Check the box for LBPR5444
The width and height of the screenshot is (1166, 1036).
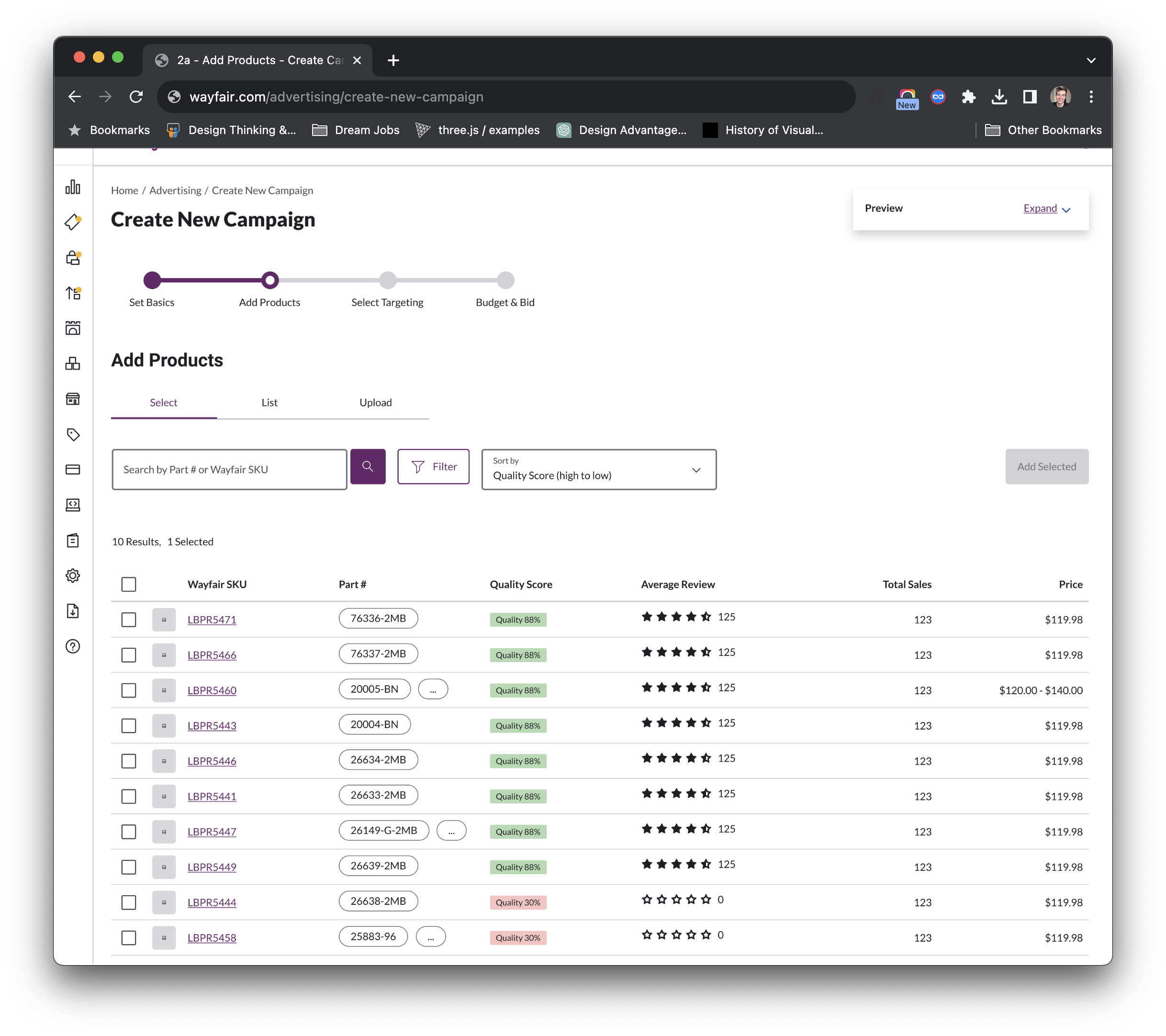click(129, 902)
